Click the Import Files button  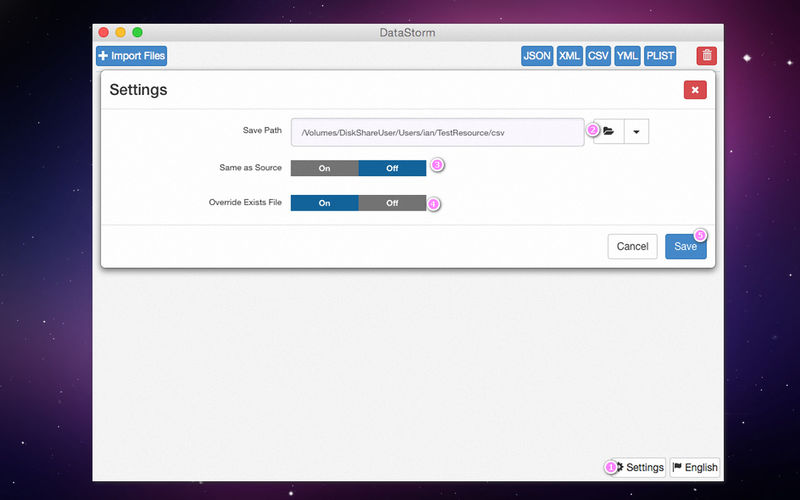click(132, 56)
